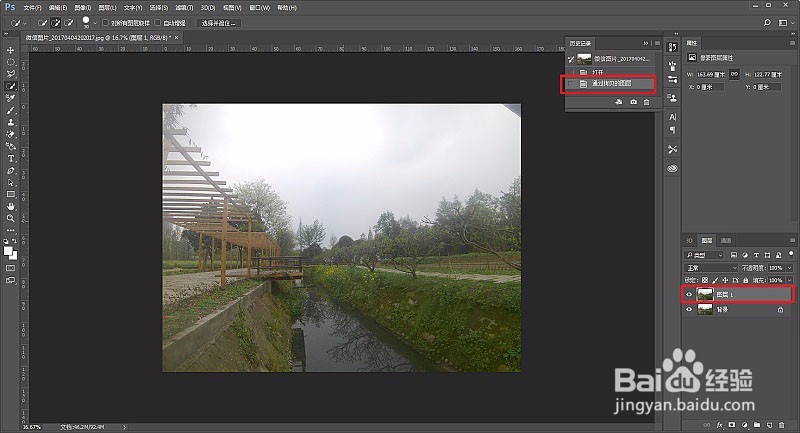Image resolution: width=800 pixels, height=433 pixels.
Task: Enable the Auto-Enhance checkbox
Action: pos(158,23)
